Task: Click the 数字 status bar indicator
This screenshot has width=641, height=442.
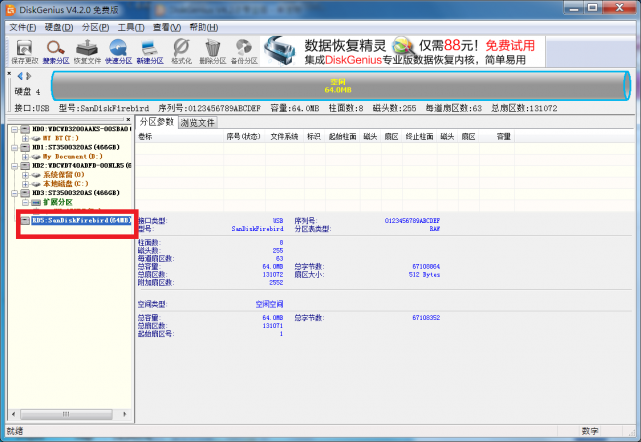Action: (x=590, y=431)
